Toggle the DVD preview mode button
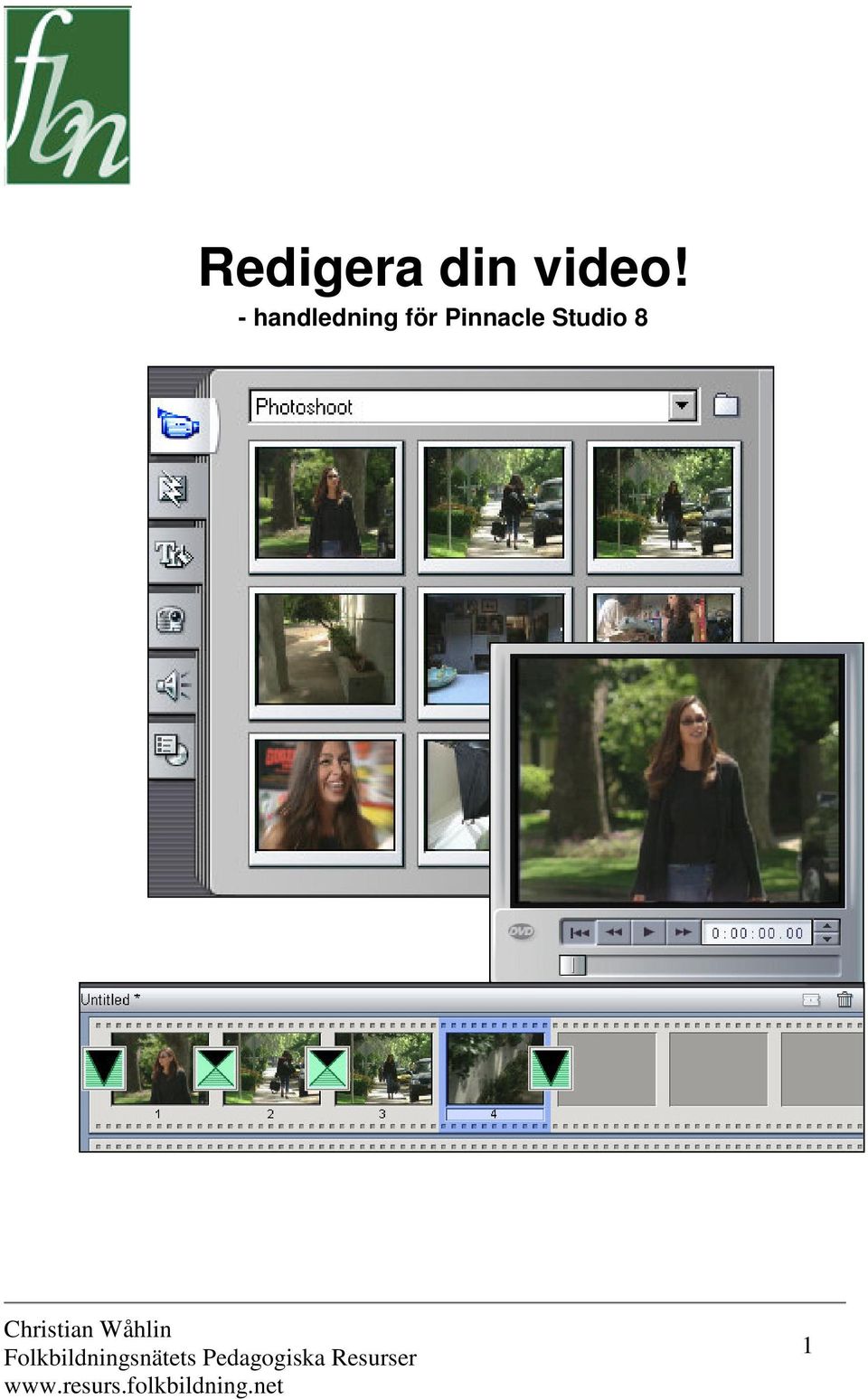868x1399 pixels. (521, 931)
